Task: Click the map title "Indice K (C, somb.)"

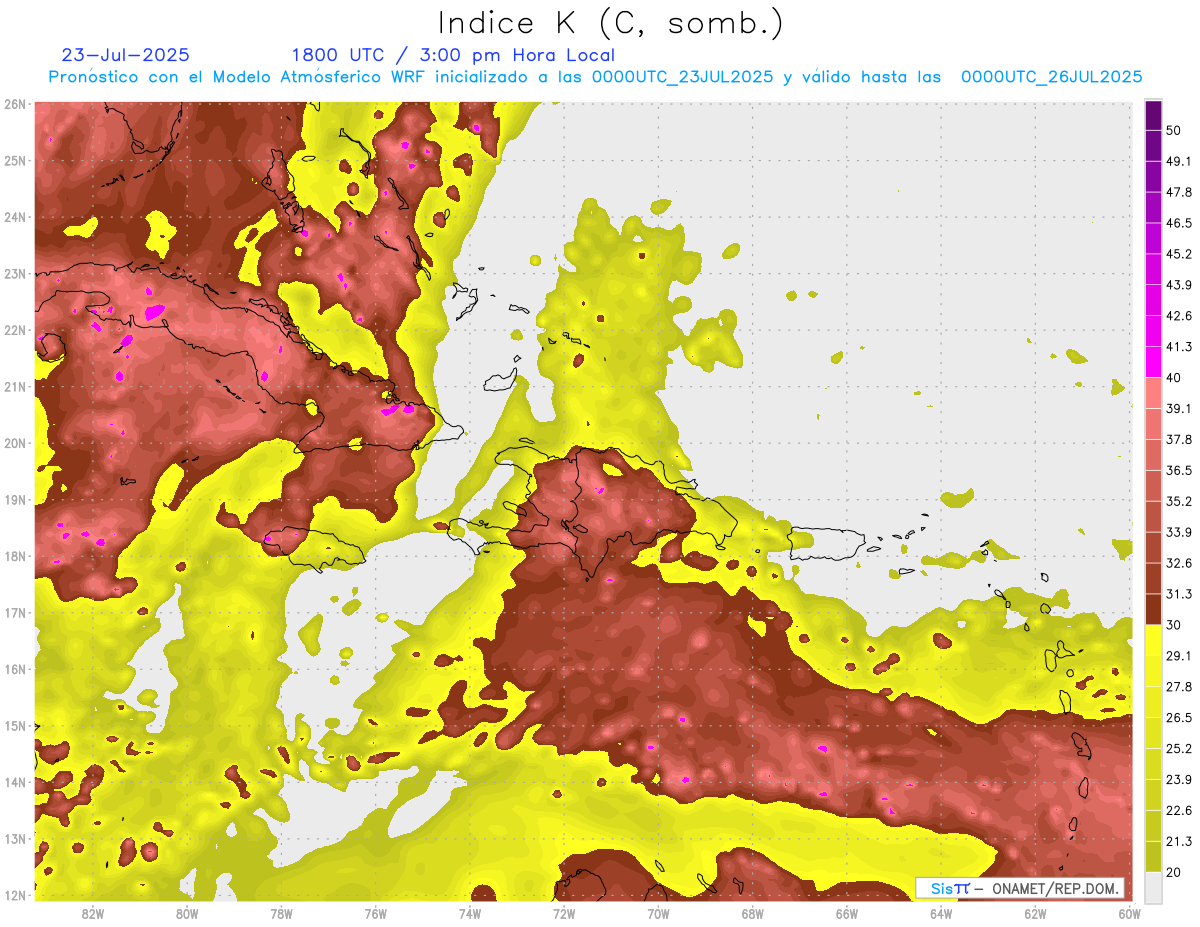Action: pos(610,23)
